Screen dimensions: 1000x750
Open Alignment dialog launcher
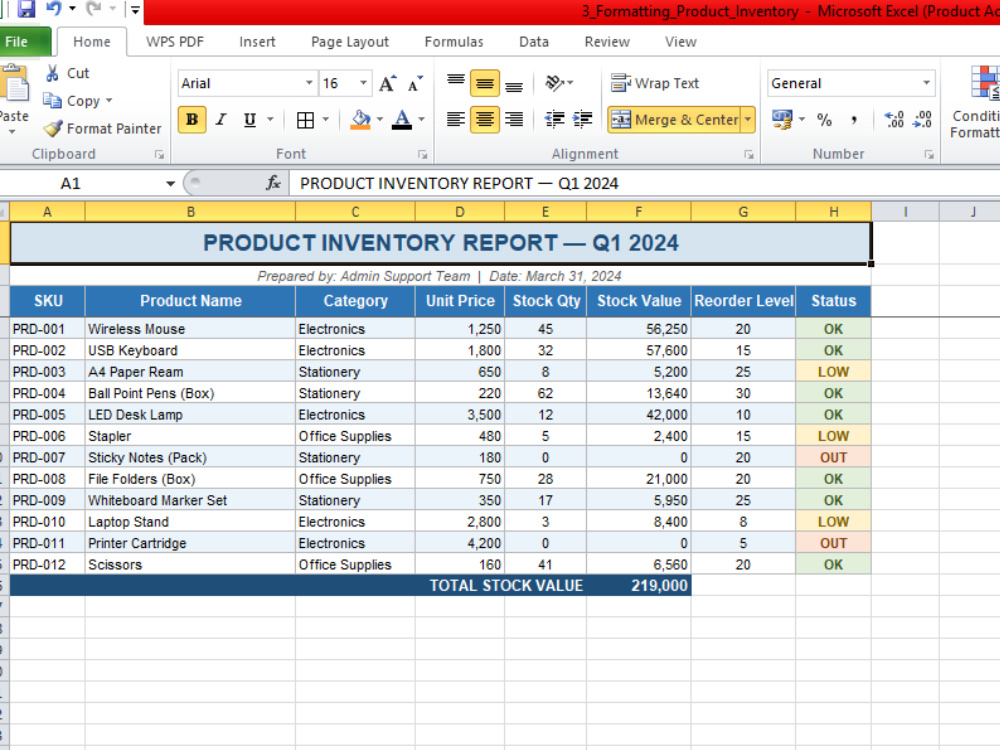coord(749,154)
